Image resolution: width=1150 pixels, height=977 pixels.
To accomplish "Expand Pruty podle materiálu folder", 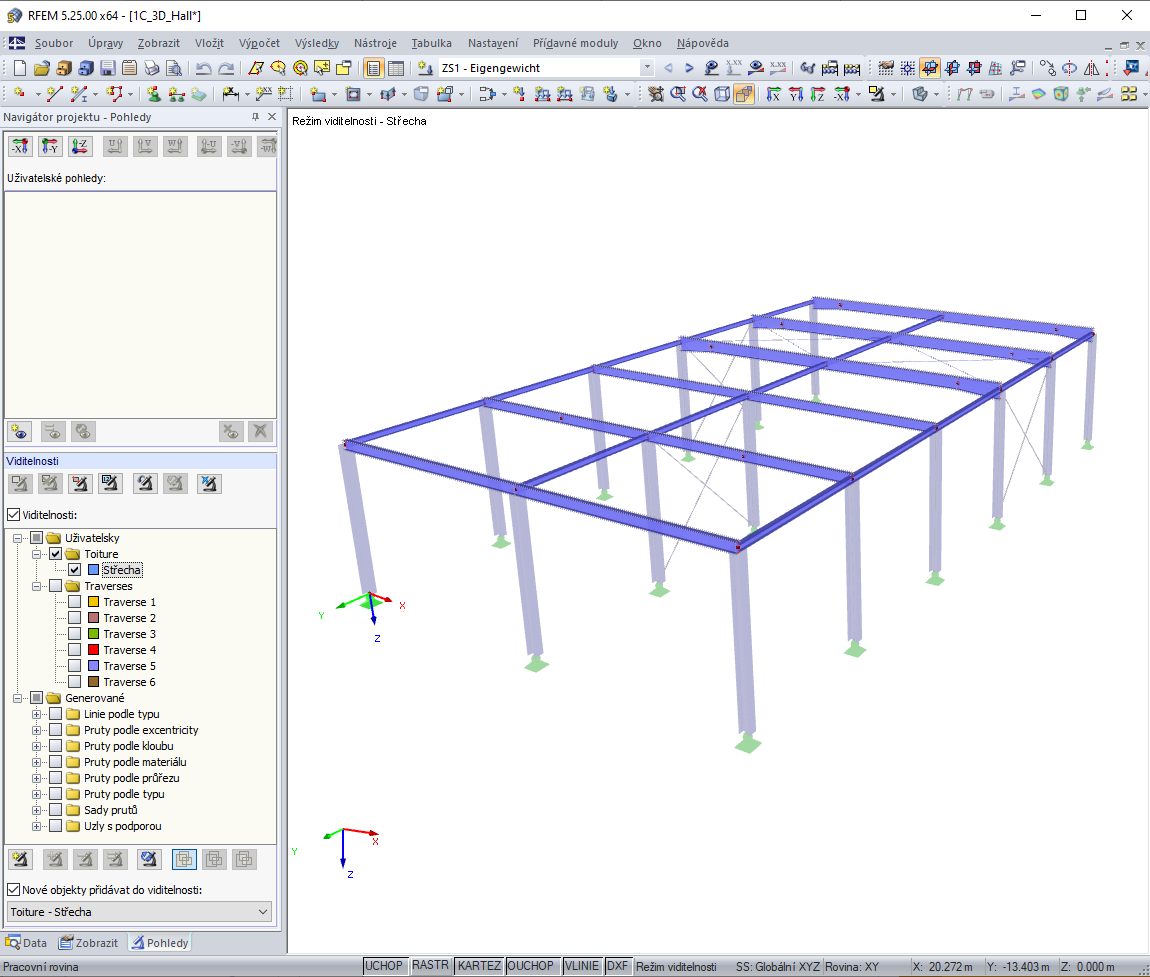I will pos(37,762).
